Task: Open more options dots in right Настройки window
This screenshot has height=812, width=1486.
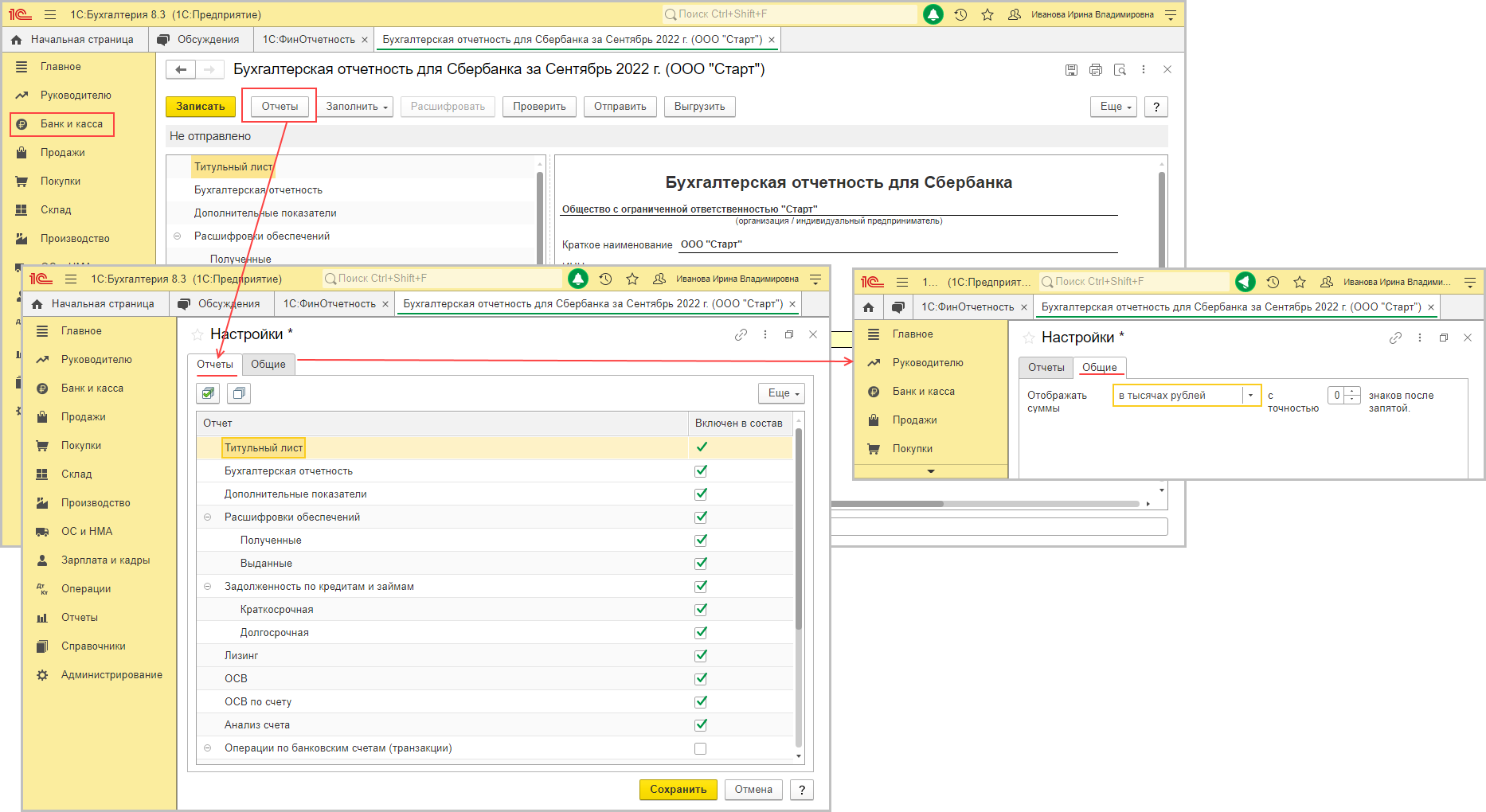Action: 1420,338
